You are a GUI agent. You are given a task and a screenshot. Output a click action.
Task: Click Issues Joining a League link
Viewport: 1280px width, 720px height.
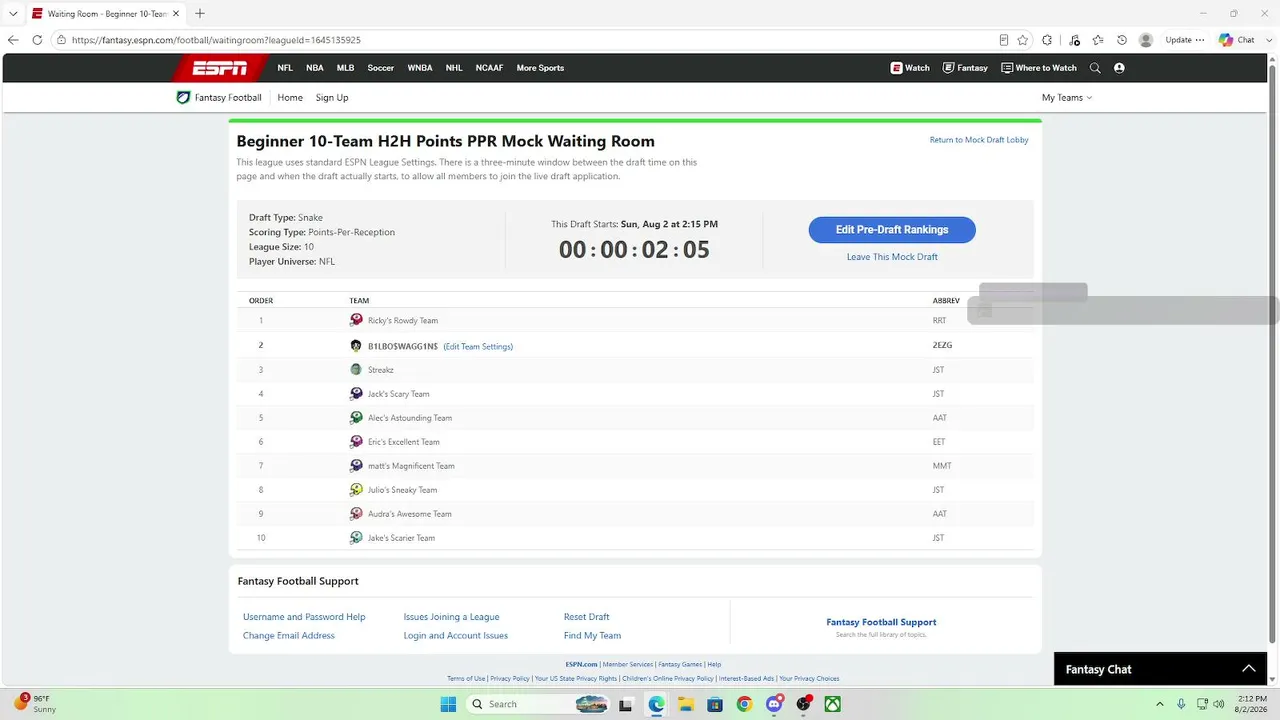click(451, 617)
